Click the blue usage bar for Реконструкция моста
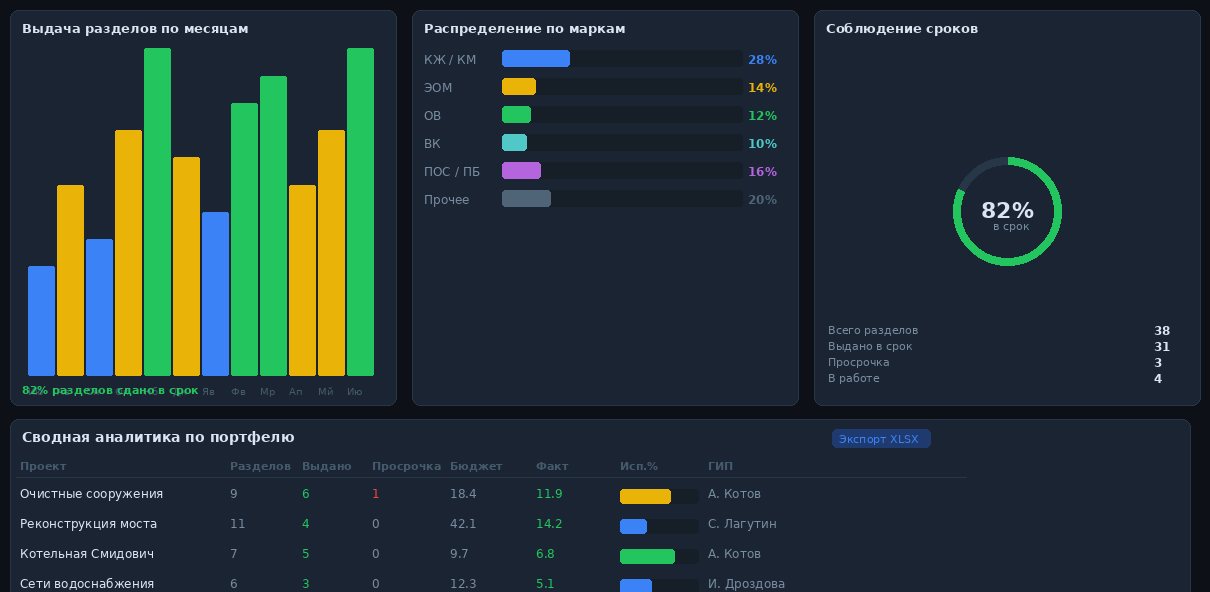Screen dimensions: 1210x592 [633, 526]
